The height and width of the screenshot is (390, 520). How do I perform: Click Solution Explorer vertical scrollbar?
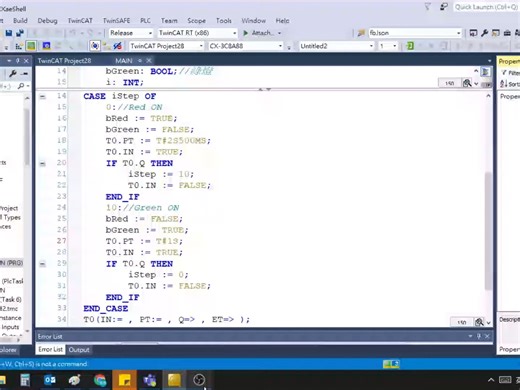click(x=27, y=137)
